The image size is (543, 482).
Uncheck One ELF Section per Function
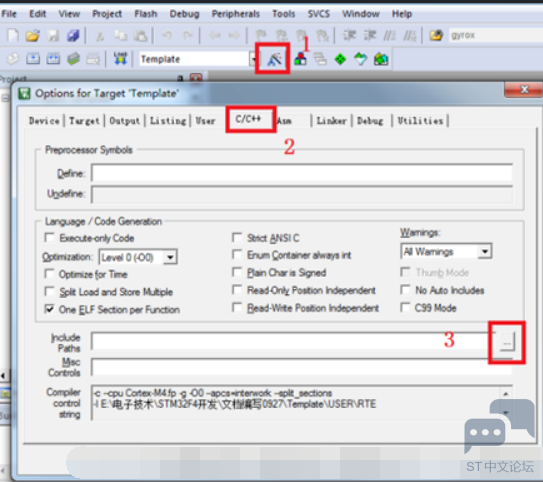click(x=50, y=309)
